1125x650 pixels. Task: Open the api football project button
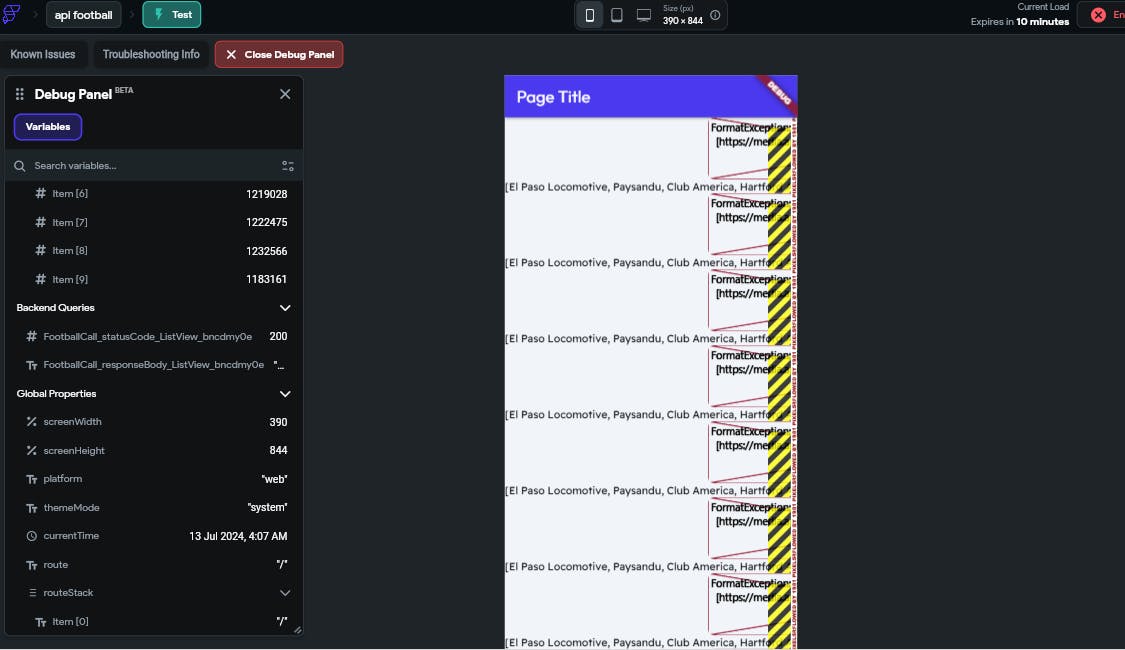coord(83,14)
